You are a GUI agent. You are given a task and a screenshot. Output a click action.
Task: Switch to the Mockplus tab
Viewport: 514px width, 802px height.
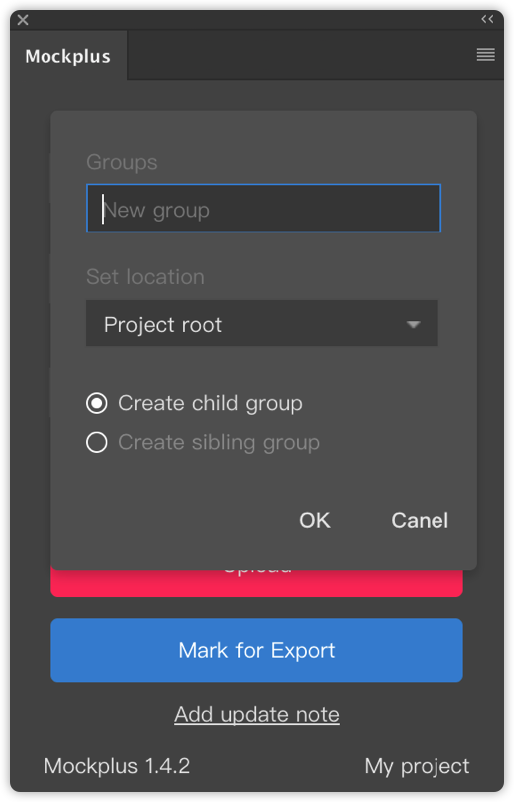(x=68, y=56)
